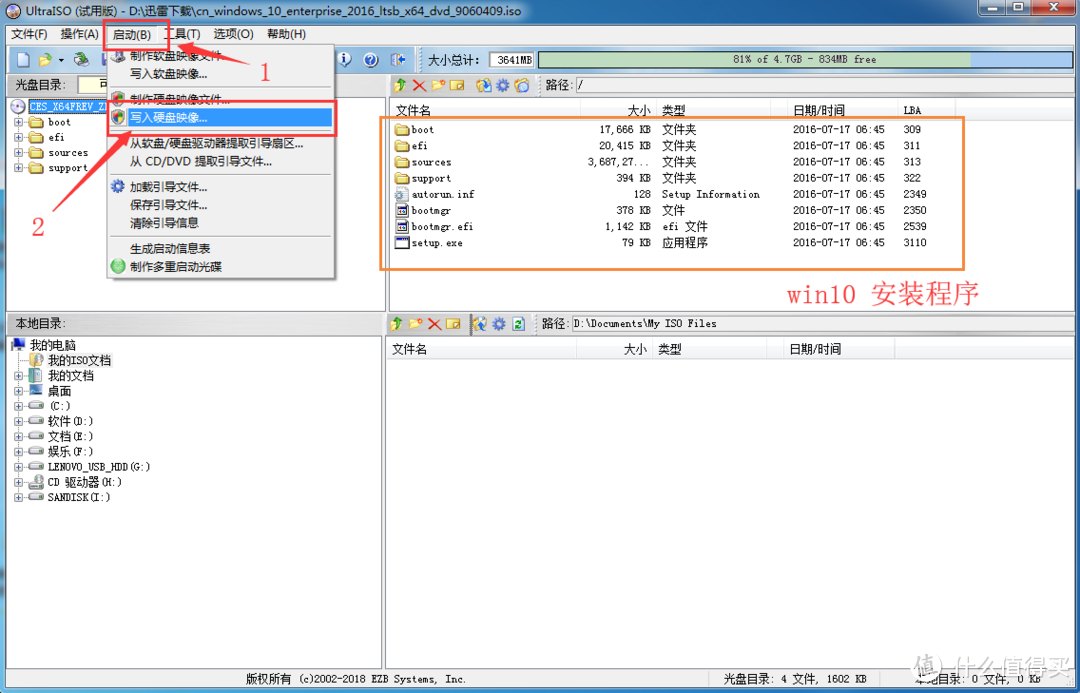This screenshot has width=1080, height=693.
Task: Expand 桌面 in local tree
Action: [19, 391]
